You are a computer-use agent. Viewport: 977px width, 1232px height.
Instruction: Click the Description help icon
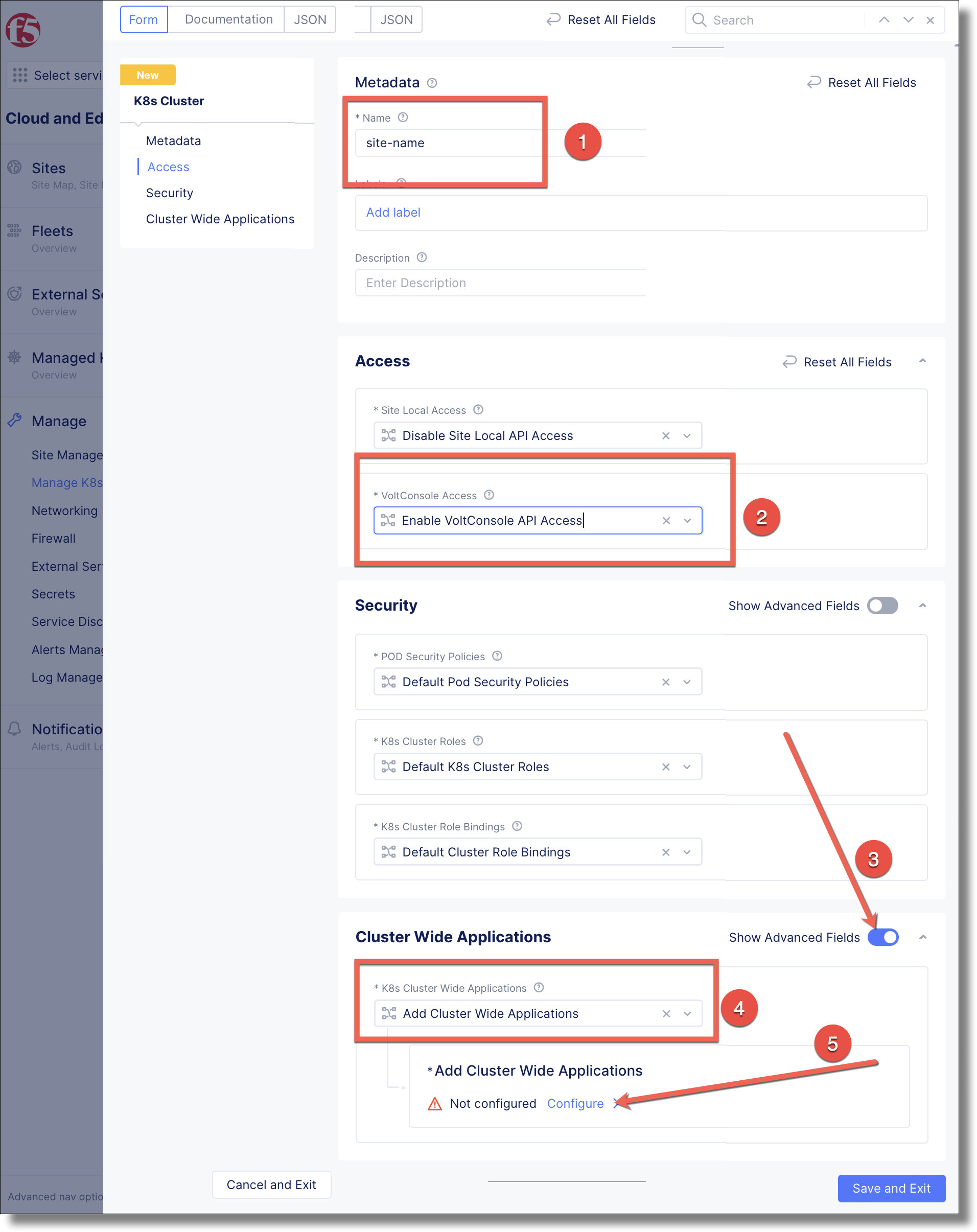[422, 257]
